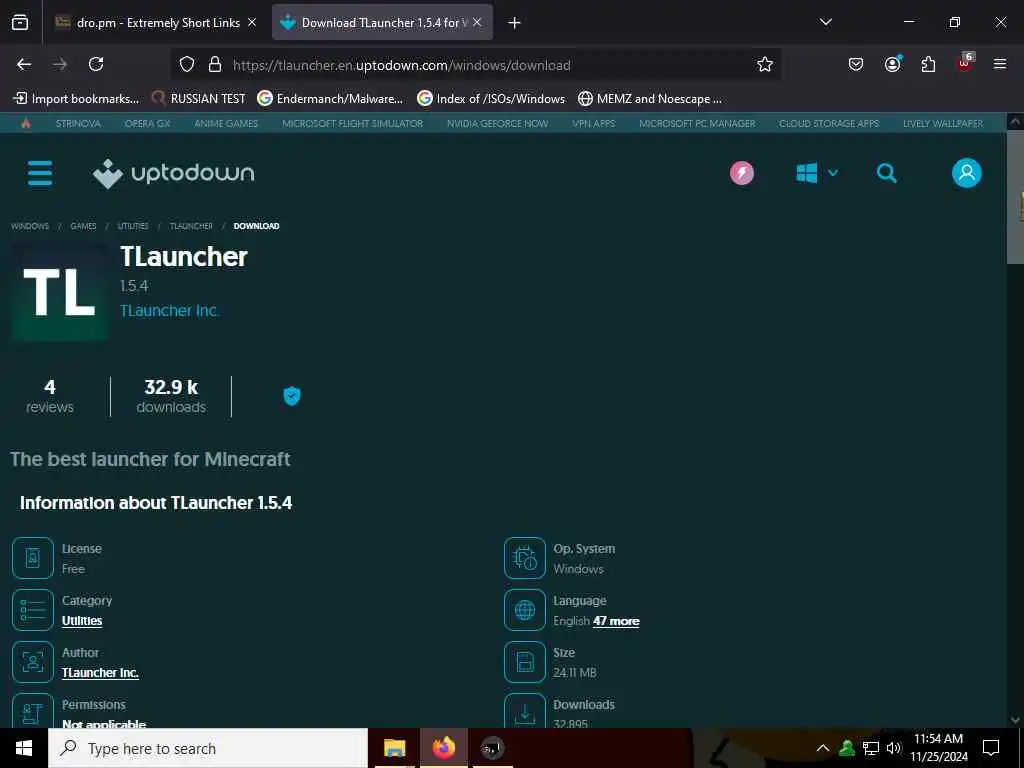Click the Permissions info icon
Image resolution: width=1024 pixels, height=768 pixels.
pos(33,711)
